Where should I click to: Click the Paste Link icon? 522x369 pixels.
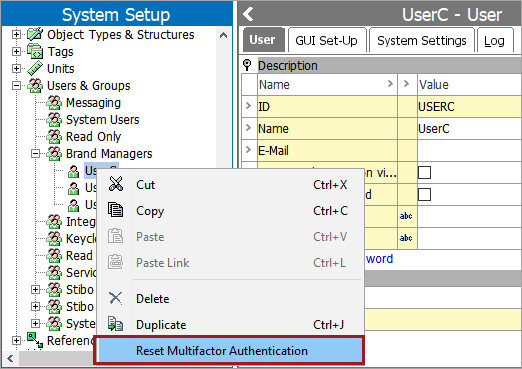coord(116,262)
